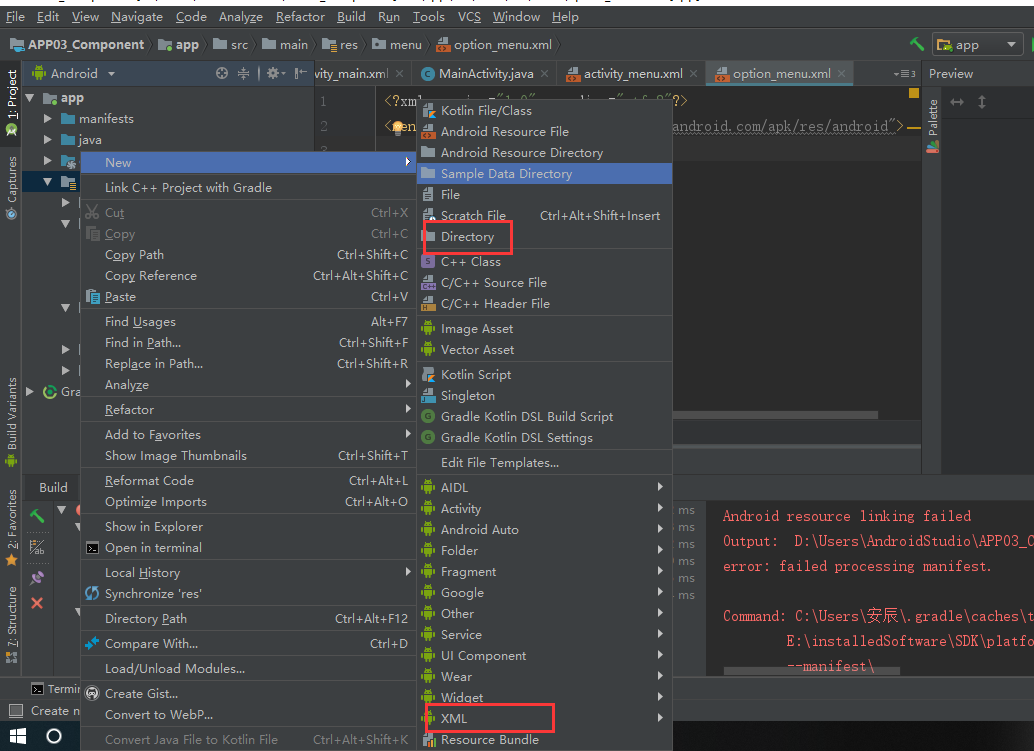Choose XML from the New submenu
The height and width of the screenshot is (751, 1034).
(x=455, y=718)
